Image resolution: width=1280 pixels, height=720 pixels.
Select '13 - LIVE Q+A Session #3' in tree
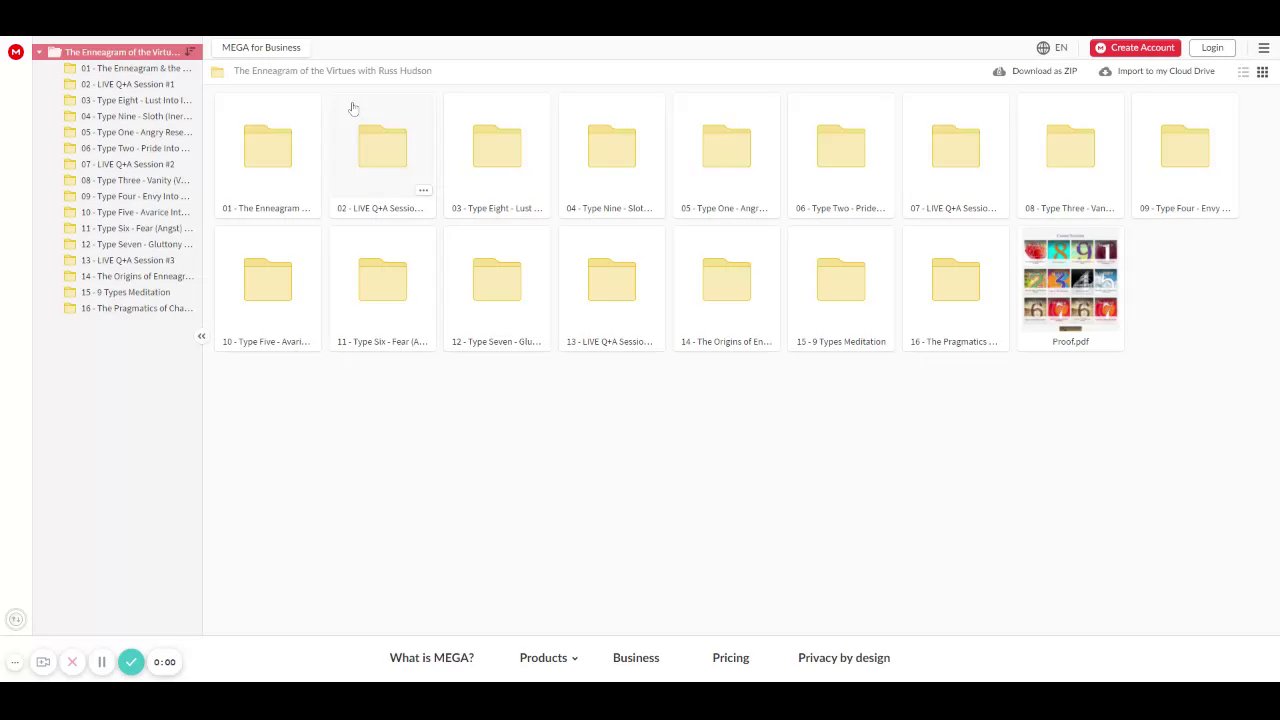pos(127,260)
